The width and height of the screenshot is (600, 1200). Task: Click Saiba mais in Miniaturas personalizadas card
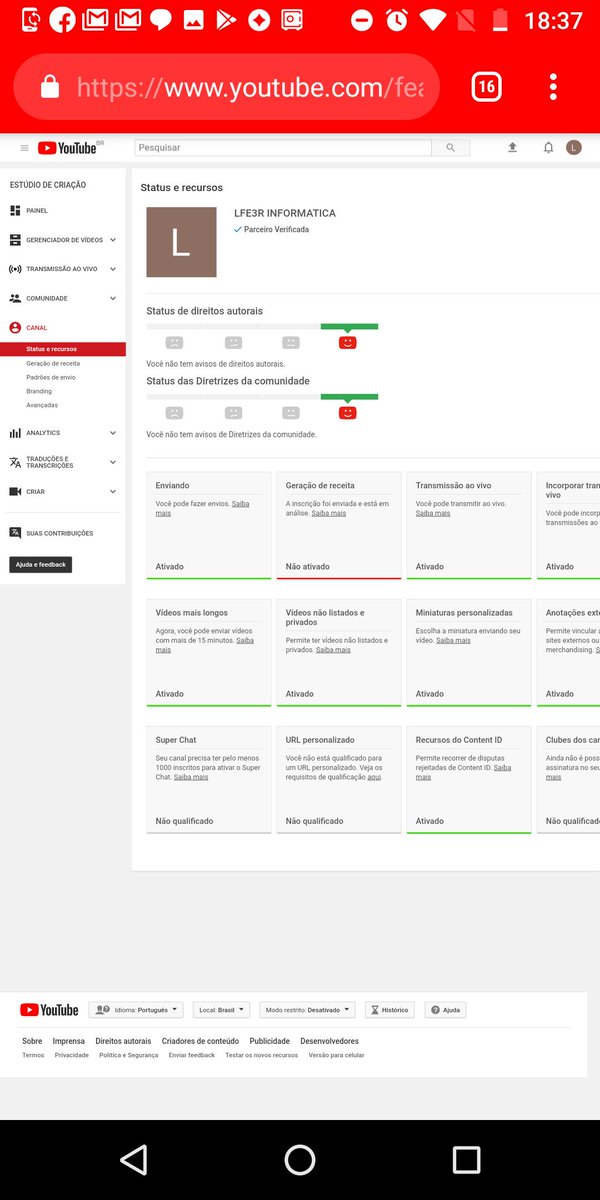[453, 640]
